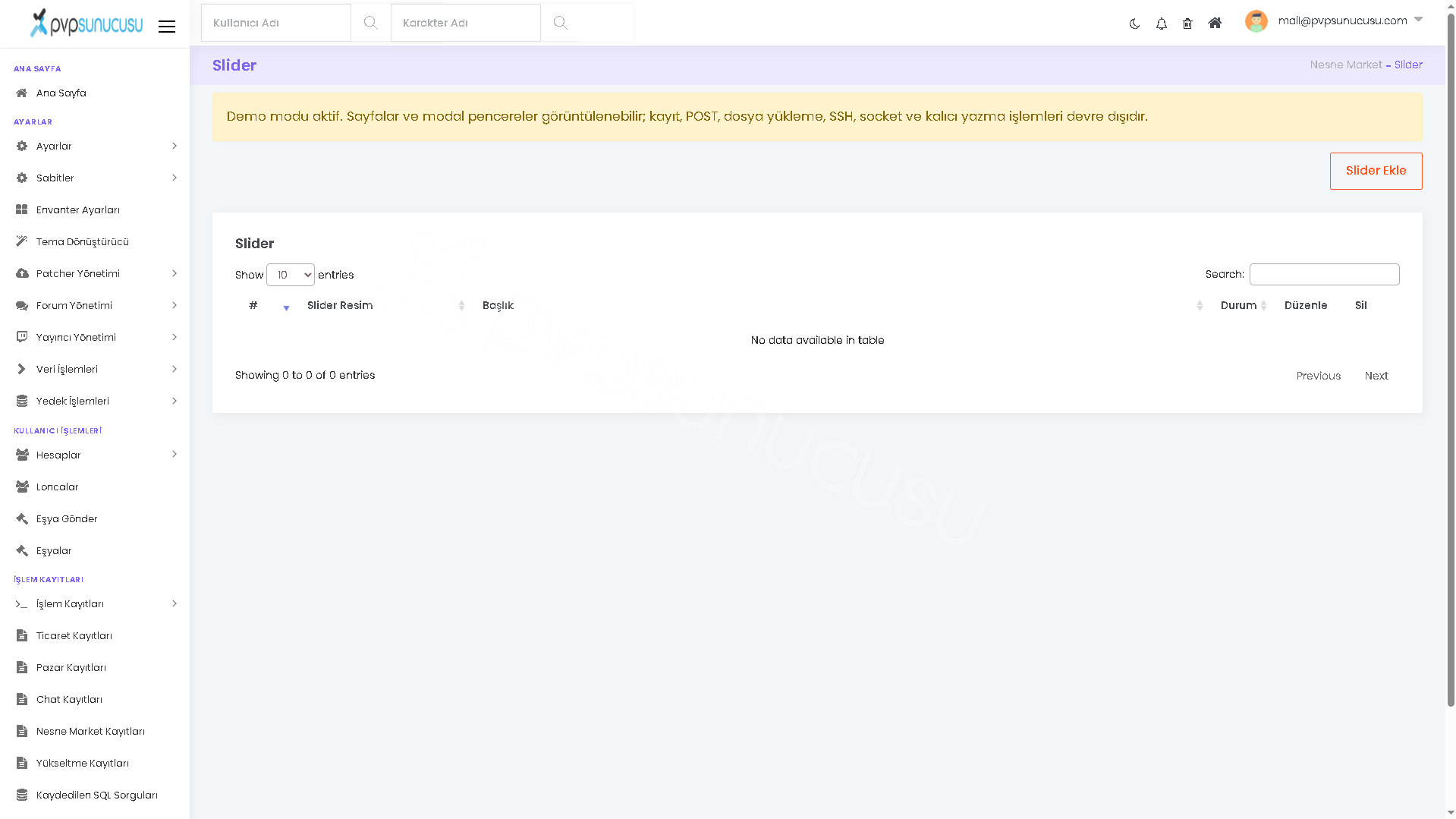Click the trash can icon in header
Screen dimensions: 1456x819
(1187, 24)
